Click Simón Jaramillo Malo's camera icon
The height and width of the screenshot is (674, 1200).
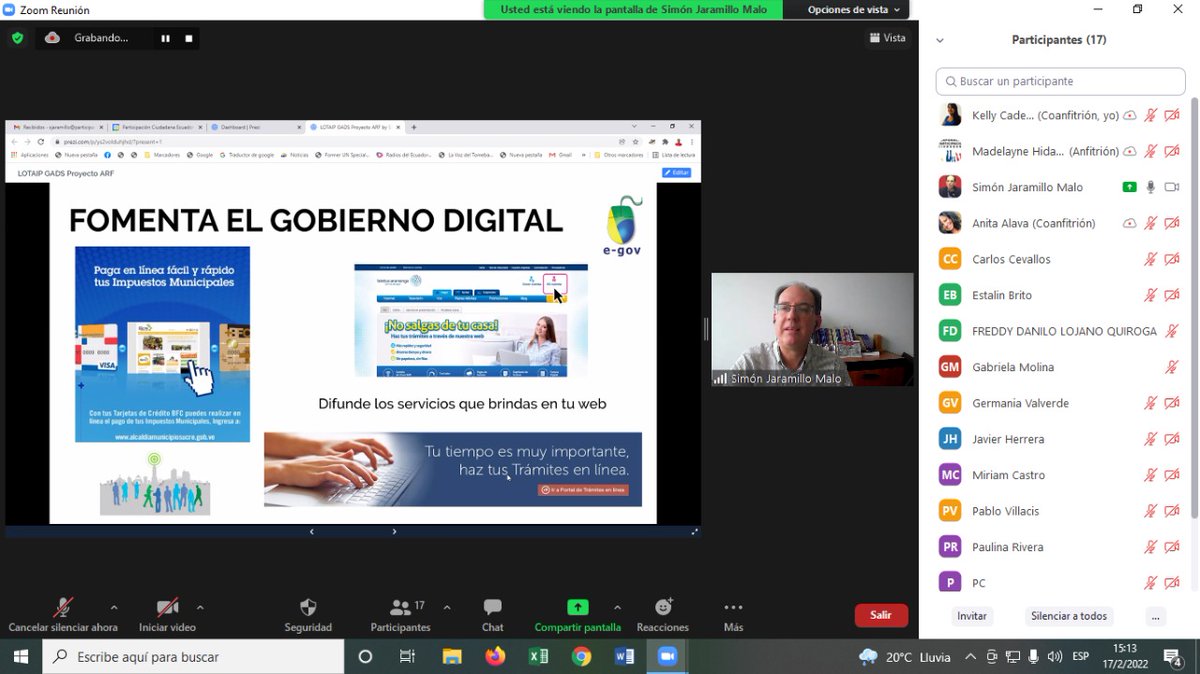(1172, 187)
